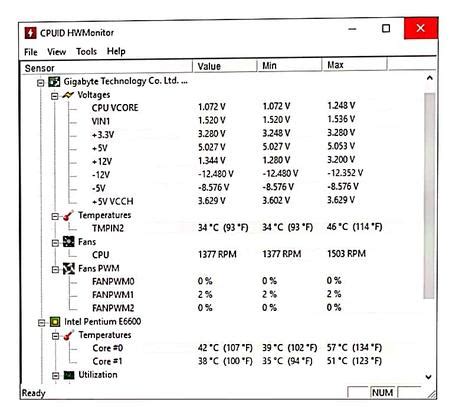This screenshot has height=412, width=459.
Task: Select the CPU VCORE row
Action: (x=223, y=107)
